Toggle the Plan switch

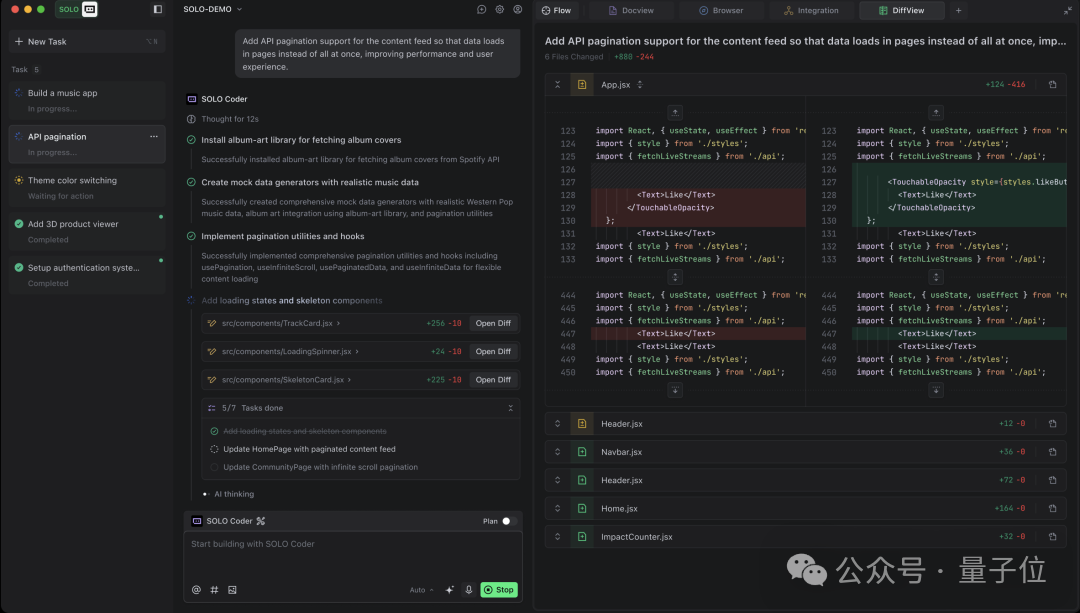(x=508, y=521)
